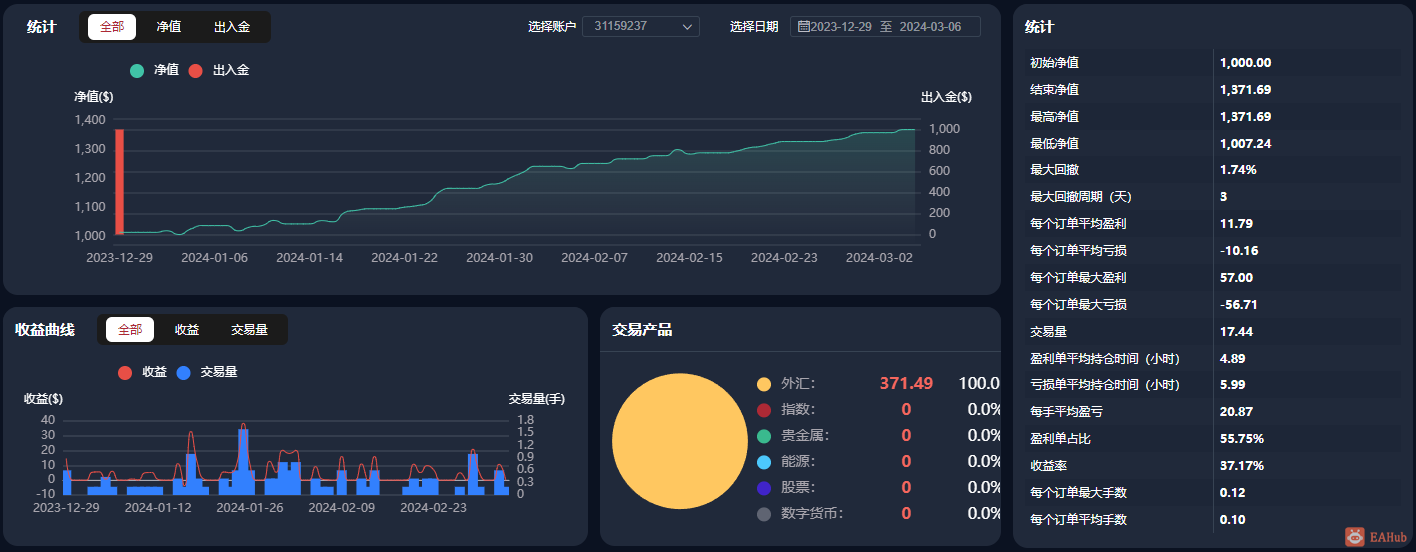Click the 交易产品 panel title
1416x552 pixels.
coord(642,329)
